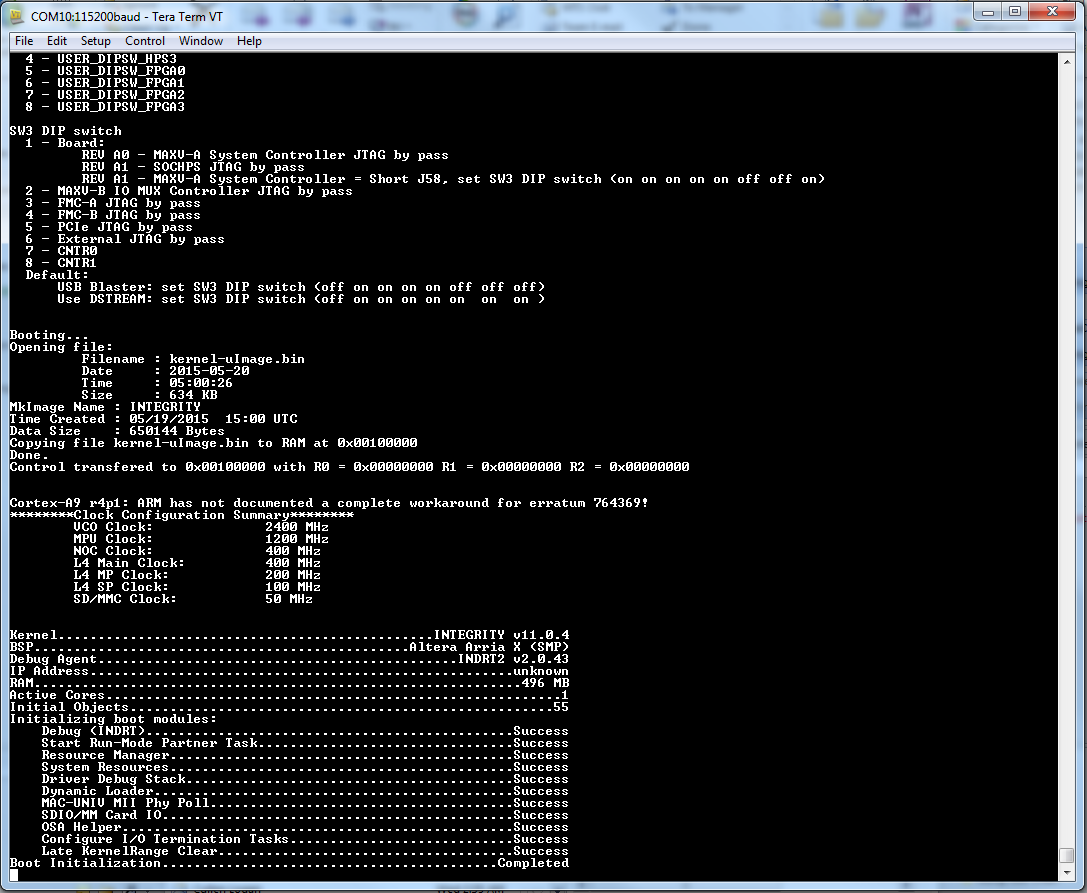The width and height of the screenshot is (1087, 893).
Task: Click the terminal cursor block at bottom
Action: click(x=14, y=875)
